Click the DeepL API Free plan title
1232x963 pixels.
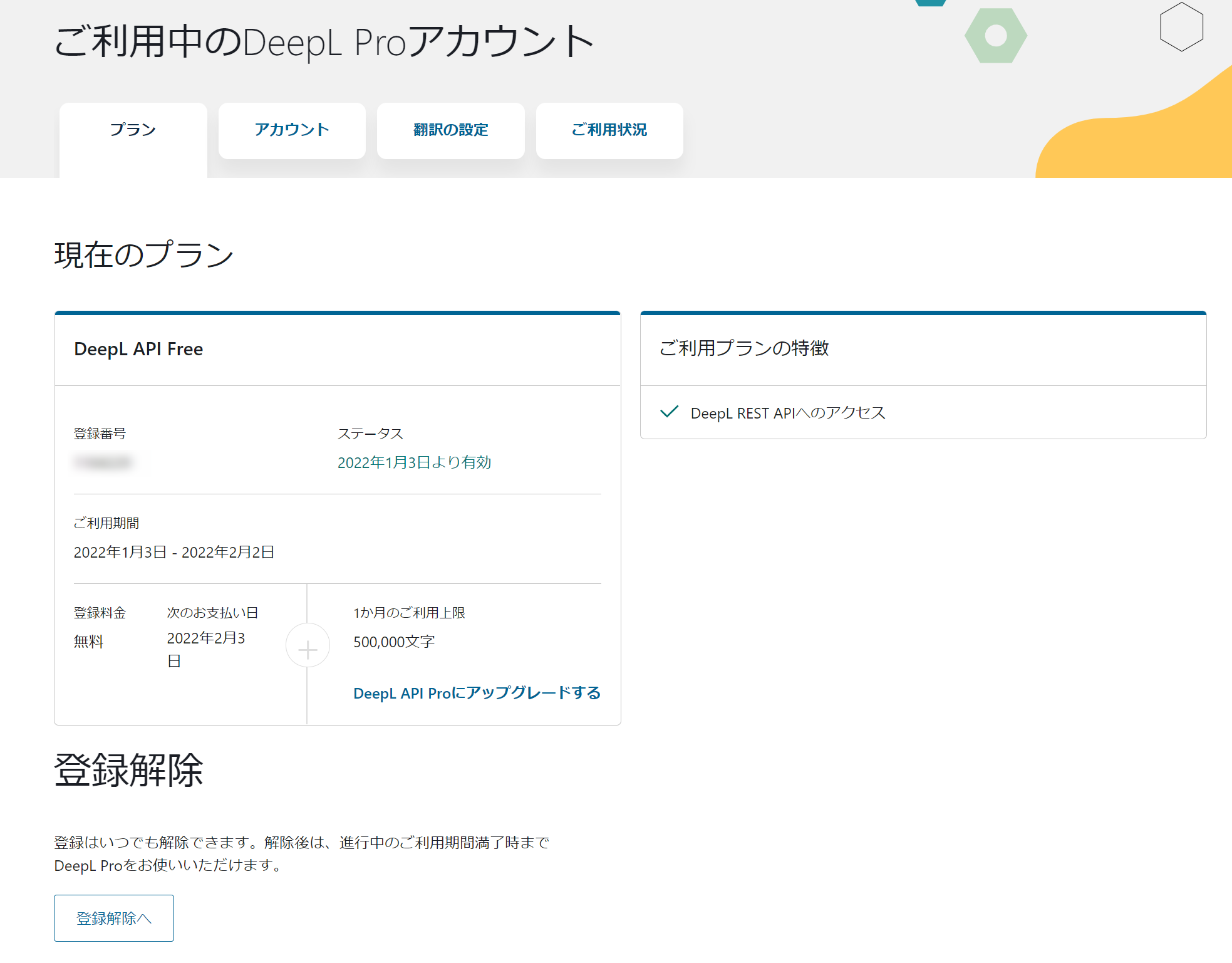click(138, 349)
